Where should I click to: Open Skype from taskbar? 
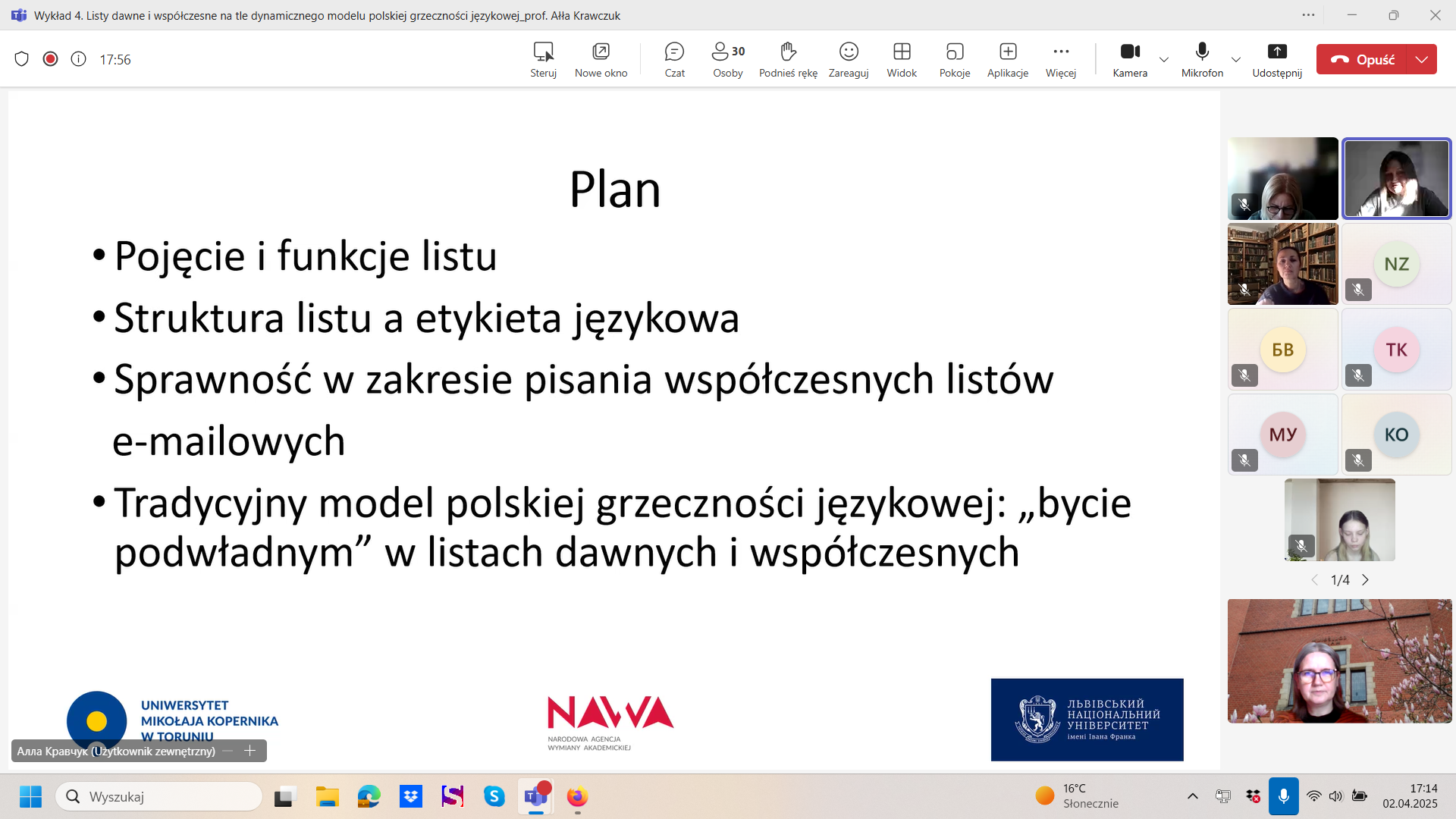(494, 796)
